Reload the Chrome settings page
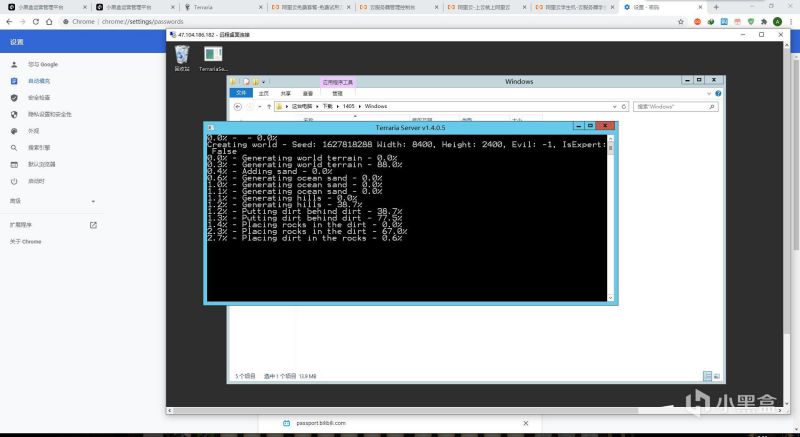 coord(36,22)
